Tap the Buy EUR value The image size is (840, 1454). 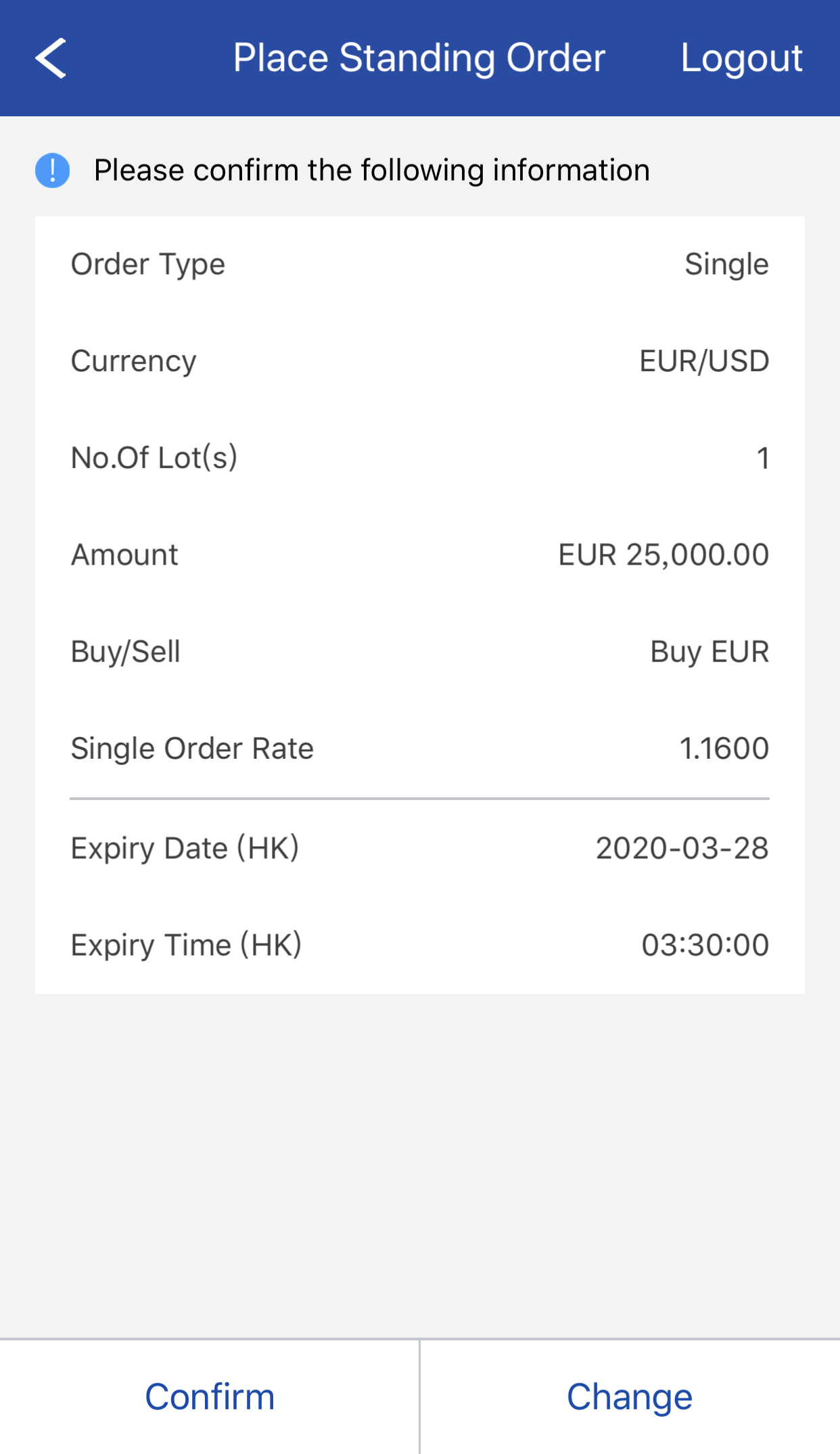click(x=709, y=652)
